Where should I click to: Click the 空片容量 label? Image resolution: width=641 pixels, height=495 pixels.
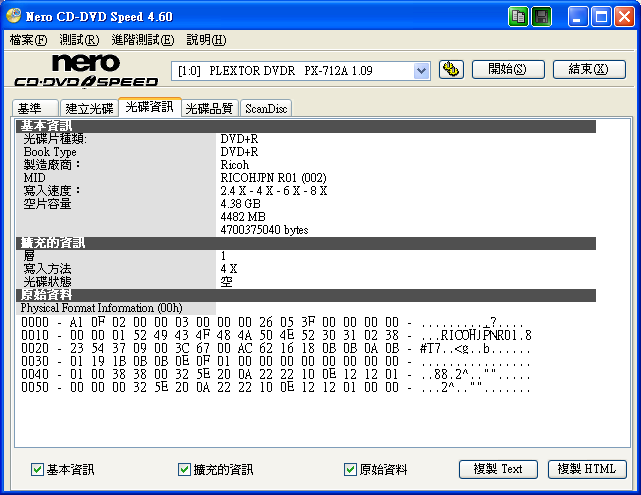(47, 204)
